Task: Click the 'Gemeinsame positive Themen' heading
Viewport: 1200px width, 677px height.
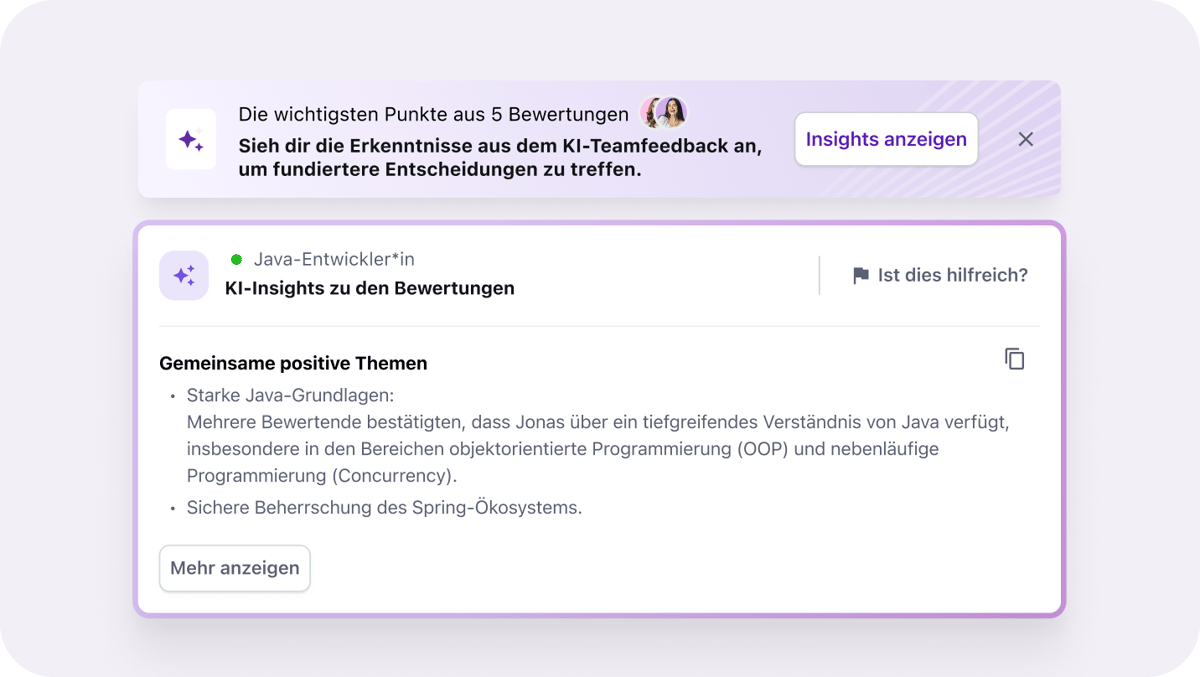Action: (293, 363)
